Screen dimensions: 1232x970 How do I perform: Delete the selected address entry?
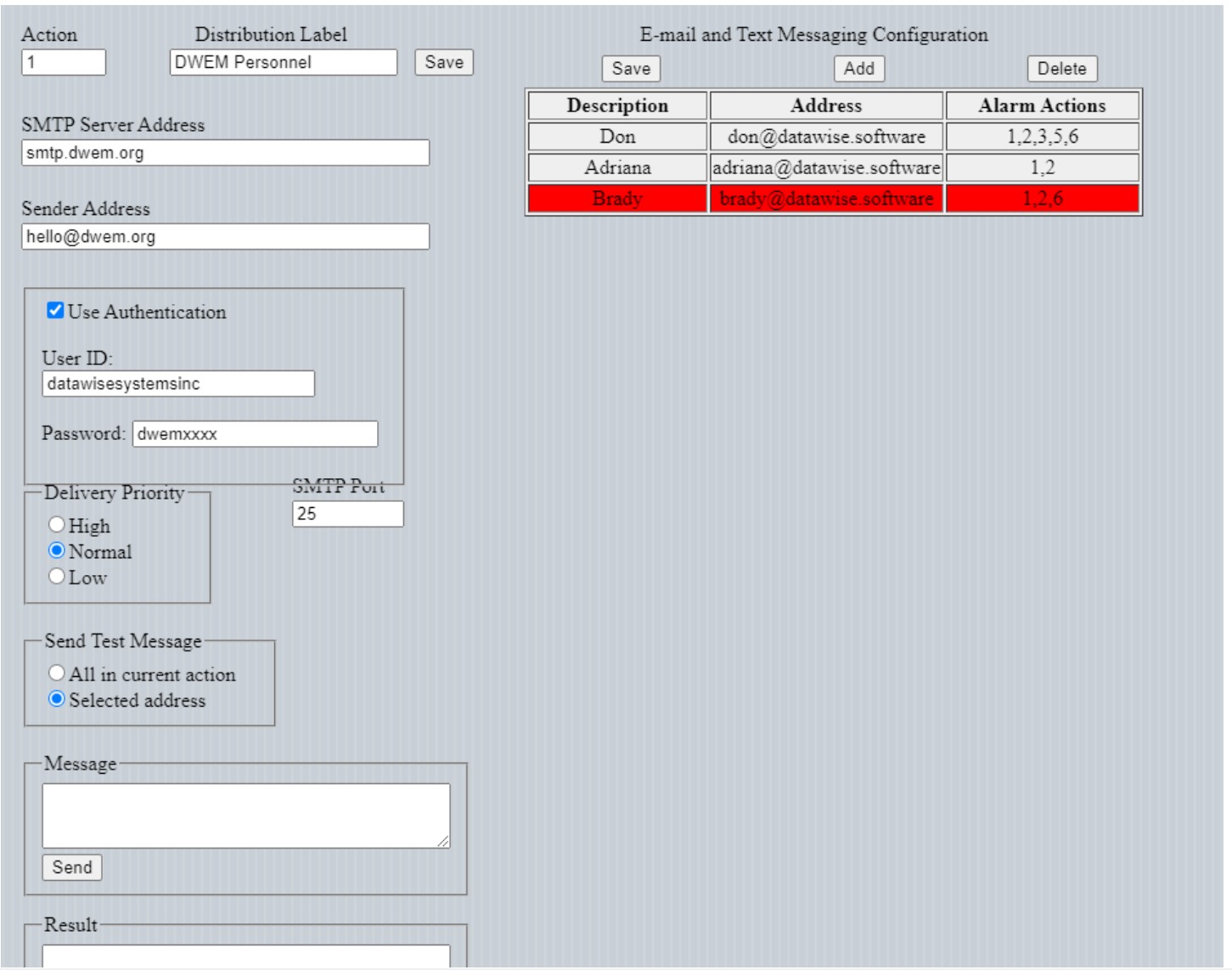point(1061,69)
